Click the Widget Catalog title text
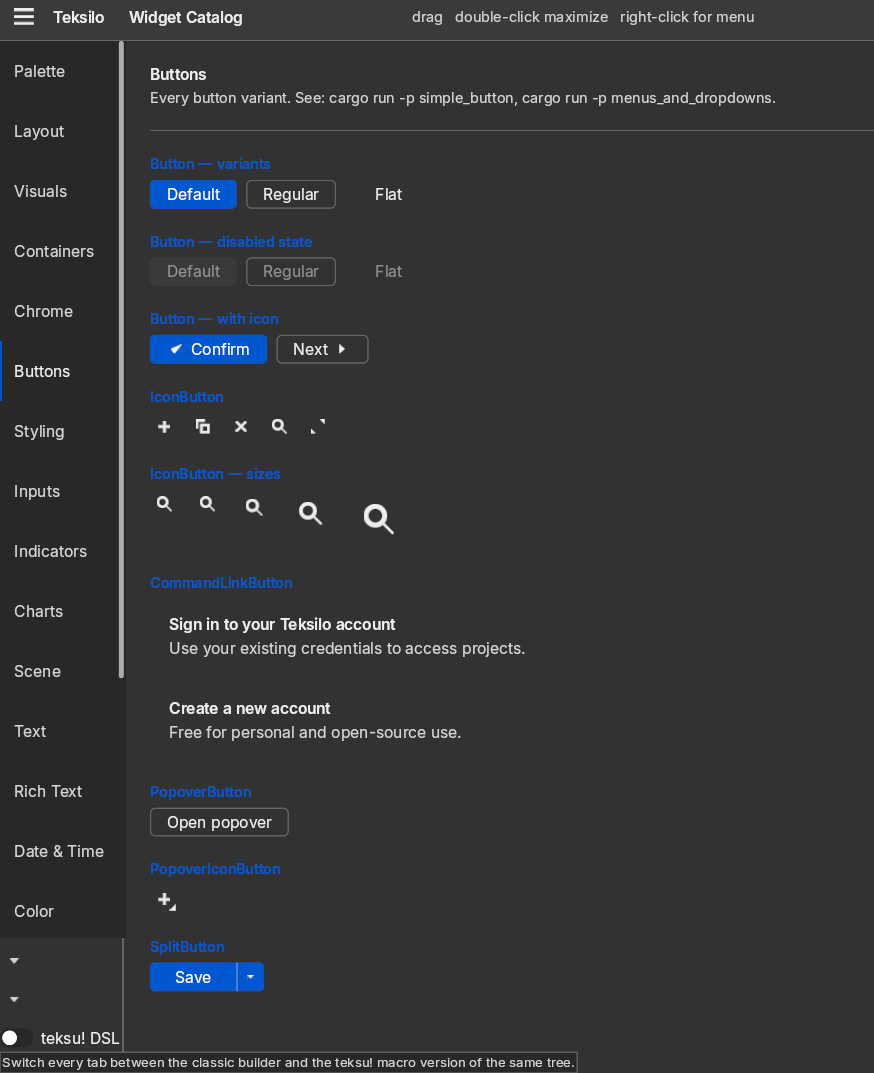The image size is (874, 1073). tap(185, 17)
